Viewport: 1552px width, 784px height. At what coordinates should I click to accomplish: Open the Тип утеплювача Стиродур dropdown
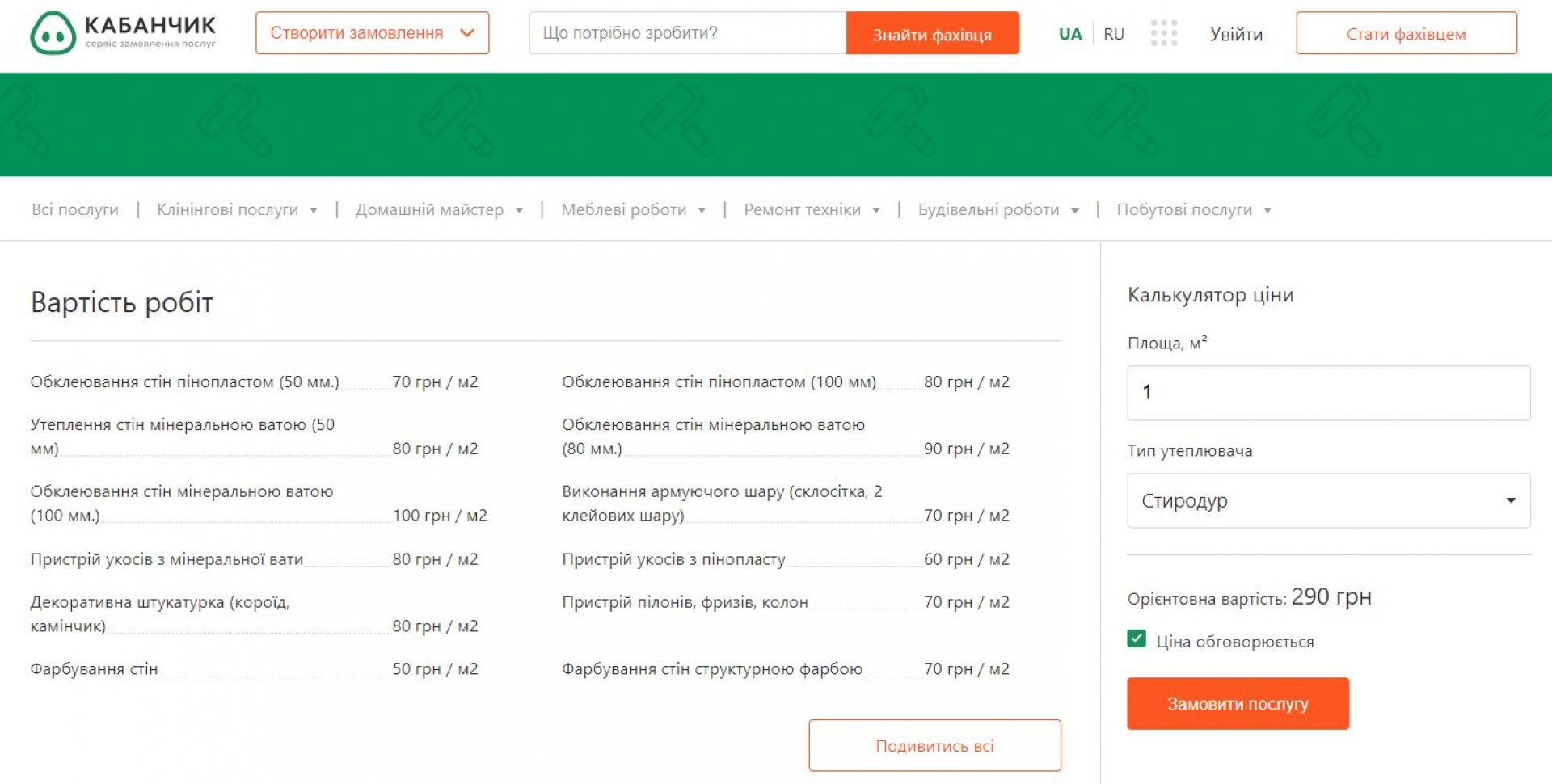click(1328, 500)
